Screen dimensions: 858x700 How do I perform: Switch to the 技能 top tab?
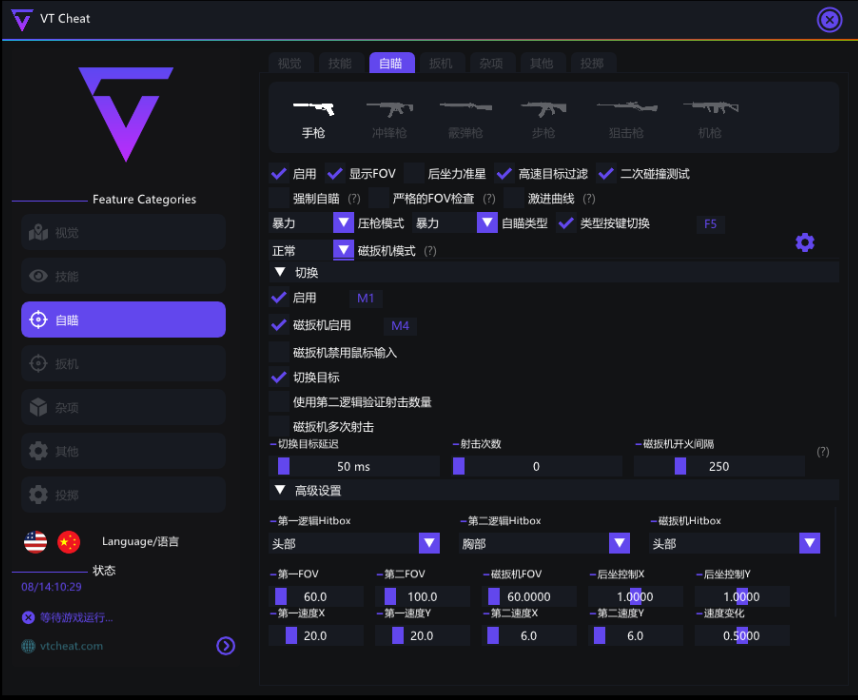[x=340, y=63]
